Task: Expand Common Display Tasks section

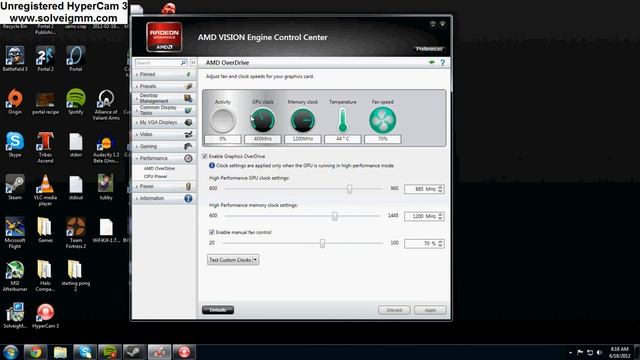Action: [164, 110]
